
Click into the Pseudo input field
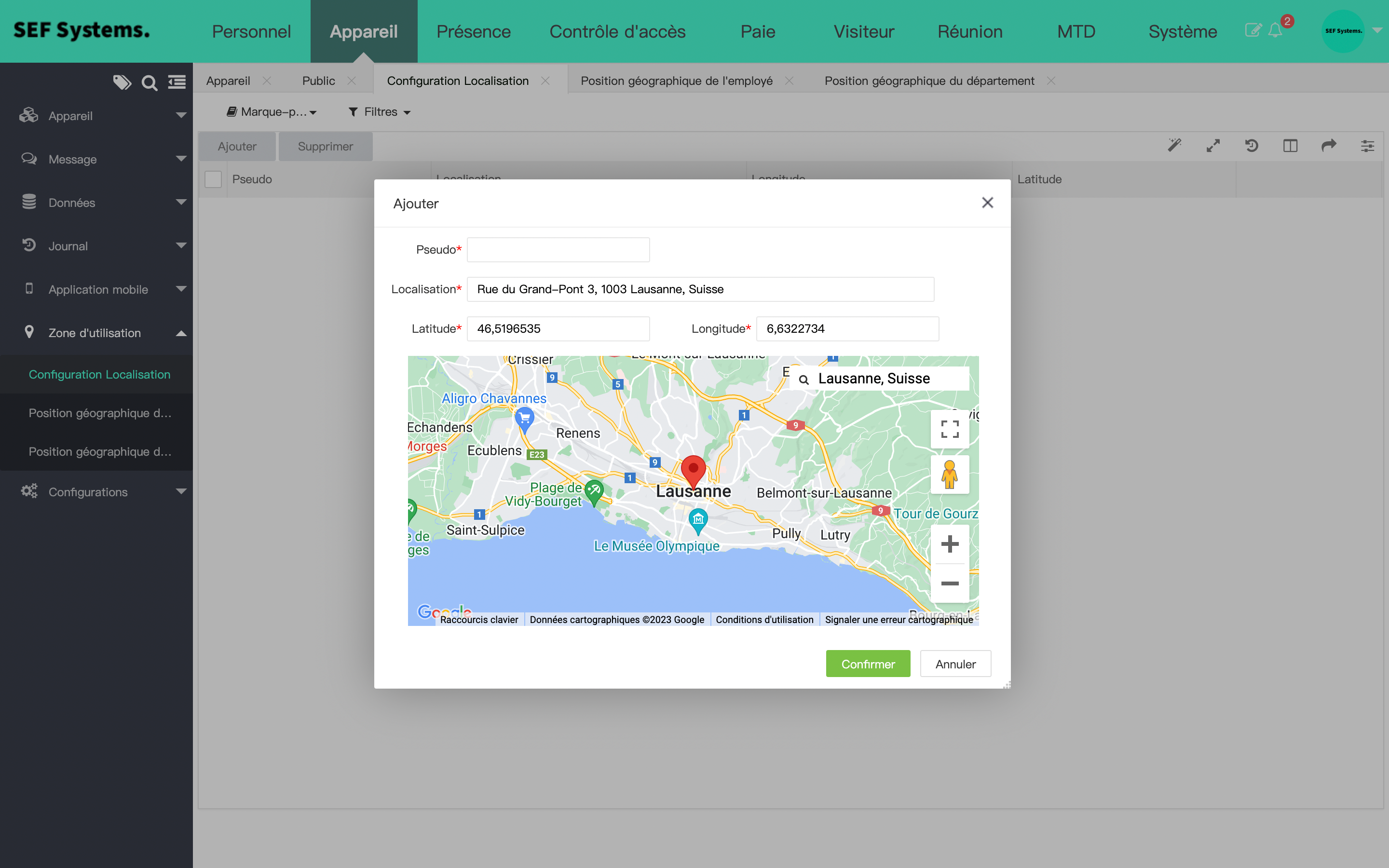(558, 250)
